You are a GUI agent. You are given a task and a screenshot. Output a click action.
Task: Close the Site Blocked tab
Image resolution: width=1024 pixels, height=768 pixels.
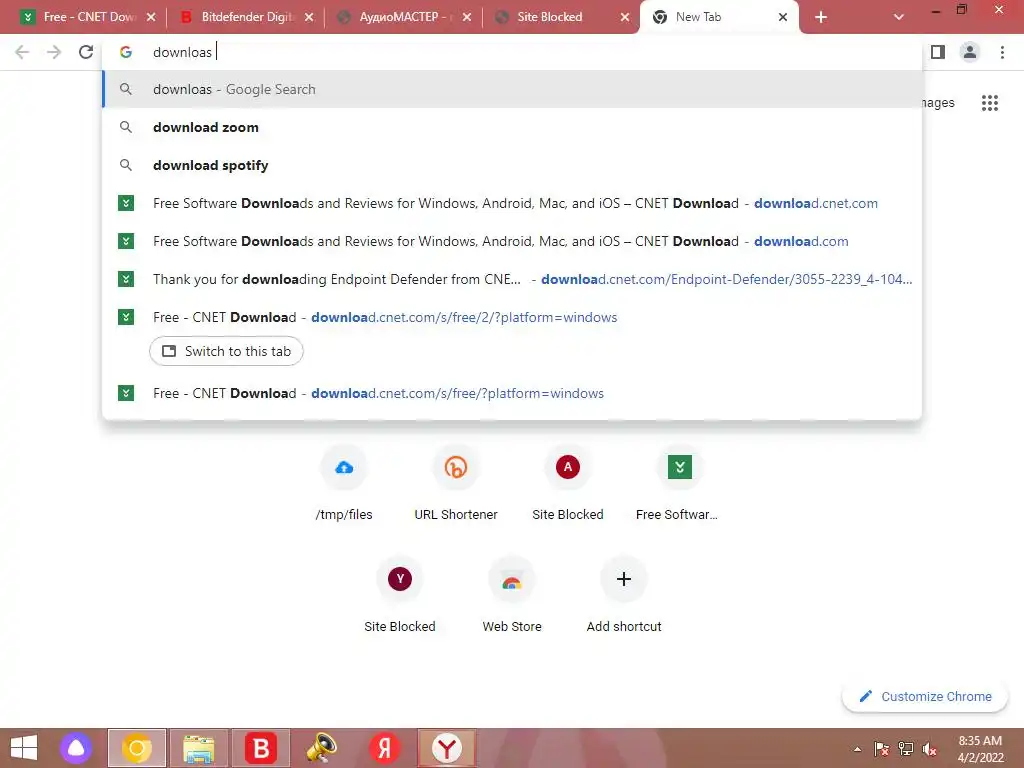pos(625,18)
